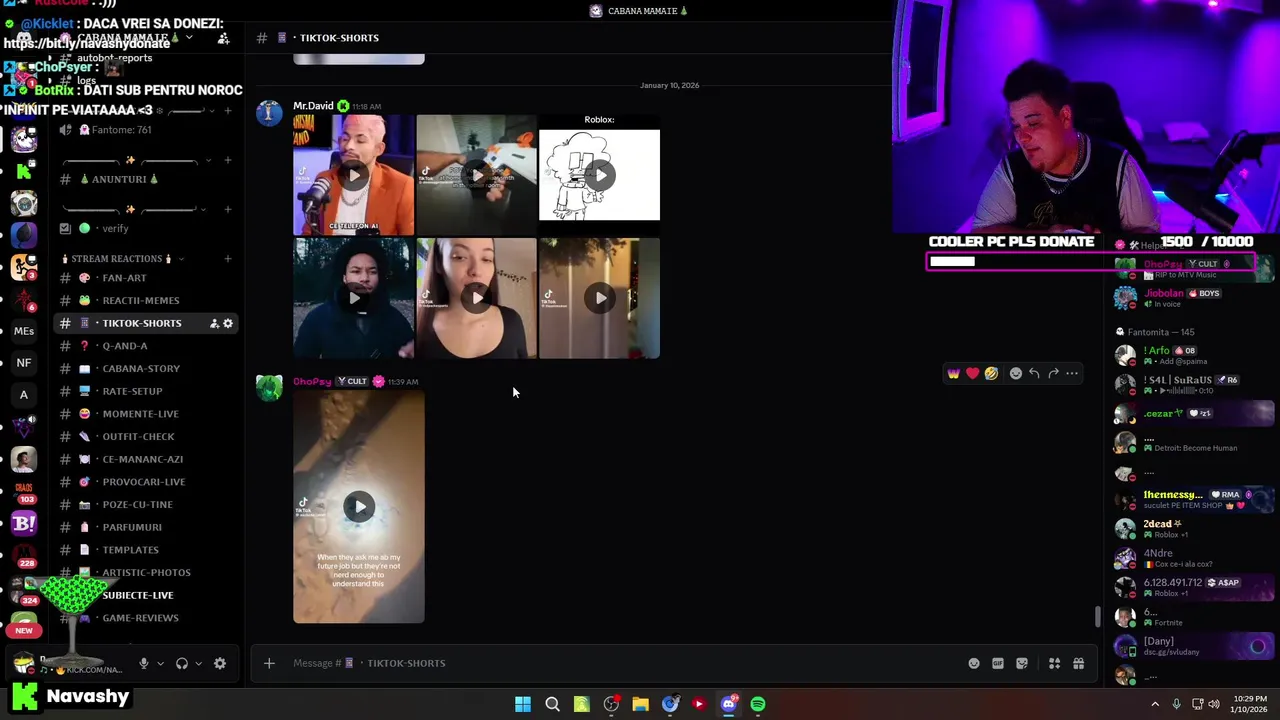Open the OUTFIT-CHECK channel
Screen dimensions: 1280x720
148,436
